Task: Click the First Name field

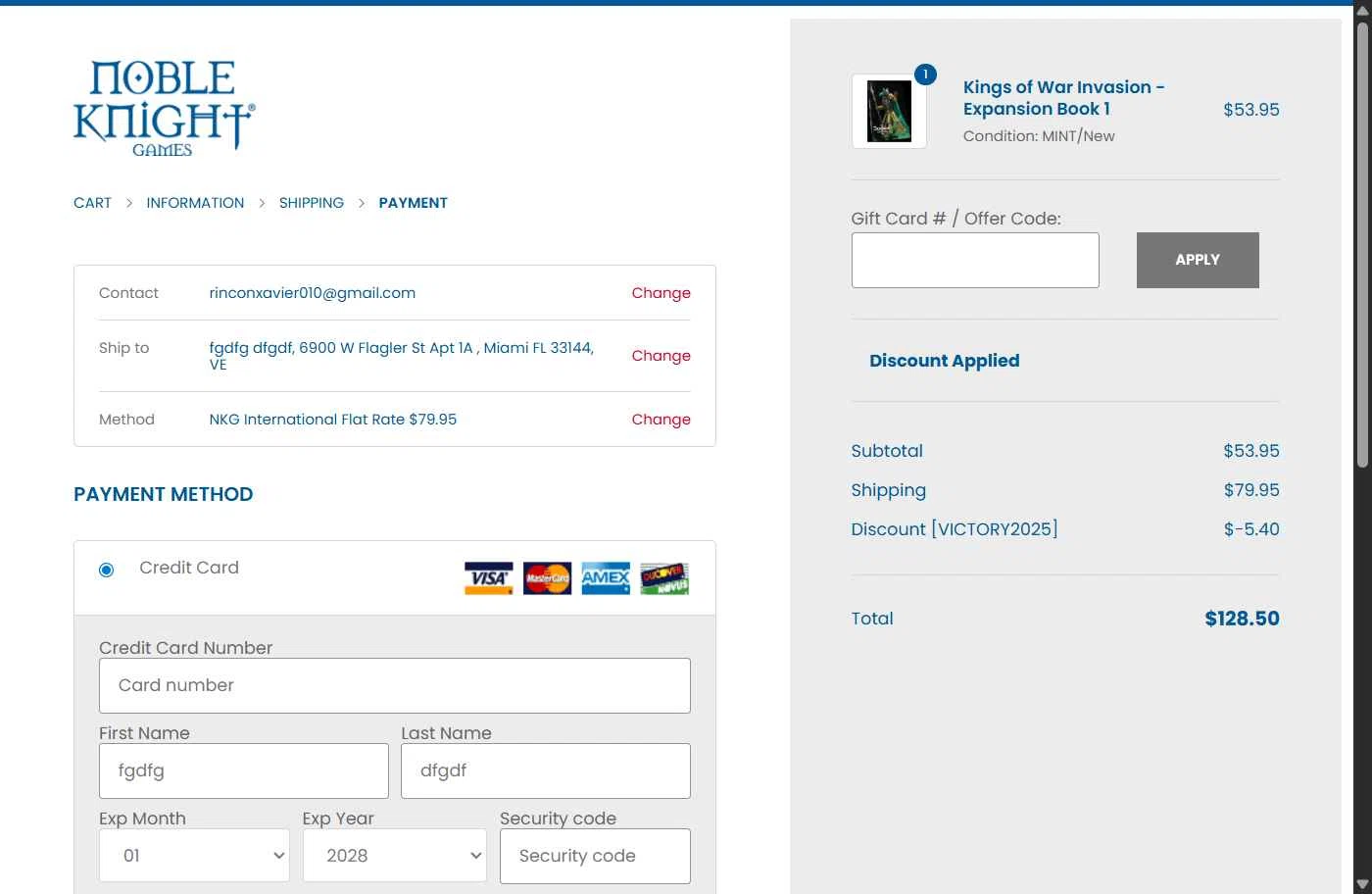Action: pyautogui.click(x=244, y=770)
